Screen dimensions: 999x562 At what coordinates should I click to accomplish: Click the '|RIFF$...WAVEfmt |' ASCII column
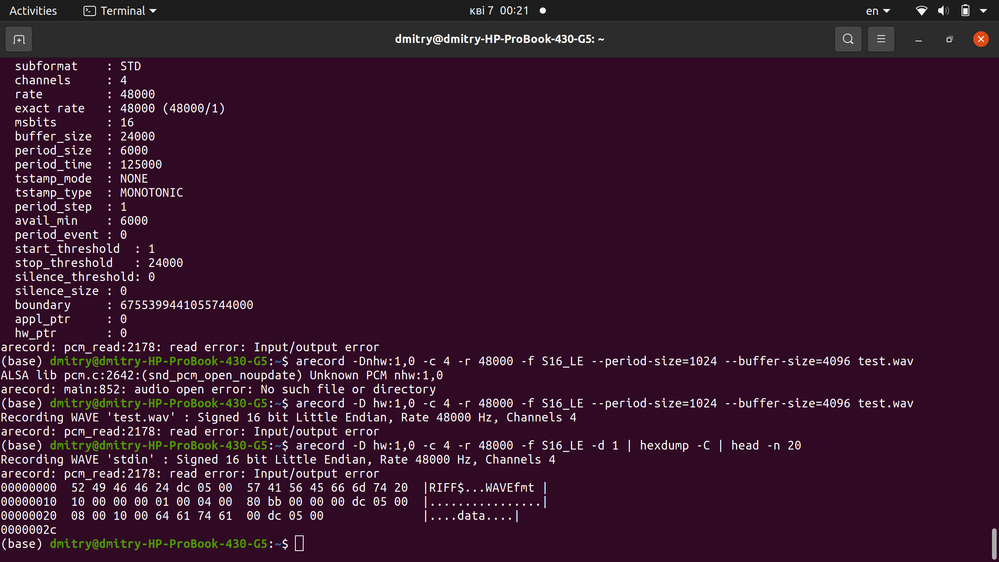pos(485,487)
